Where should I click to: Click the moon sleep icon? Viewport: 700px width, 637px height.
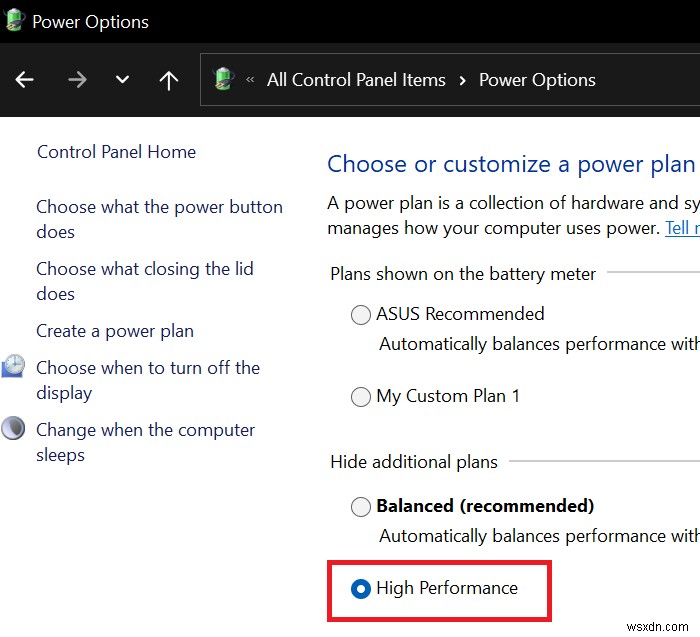coord(13,429)
